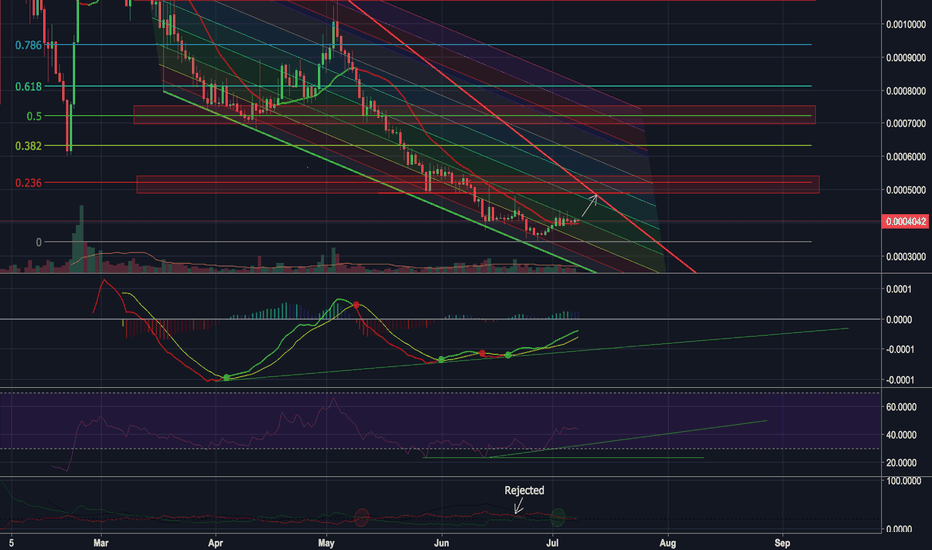Select the May label on the time axis

coord(326,543)
